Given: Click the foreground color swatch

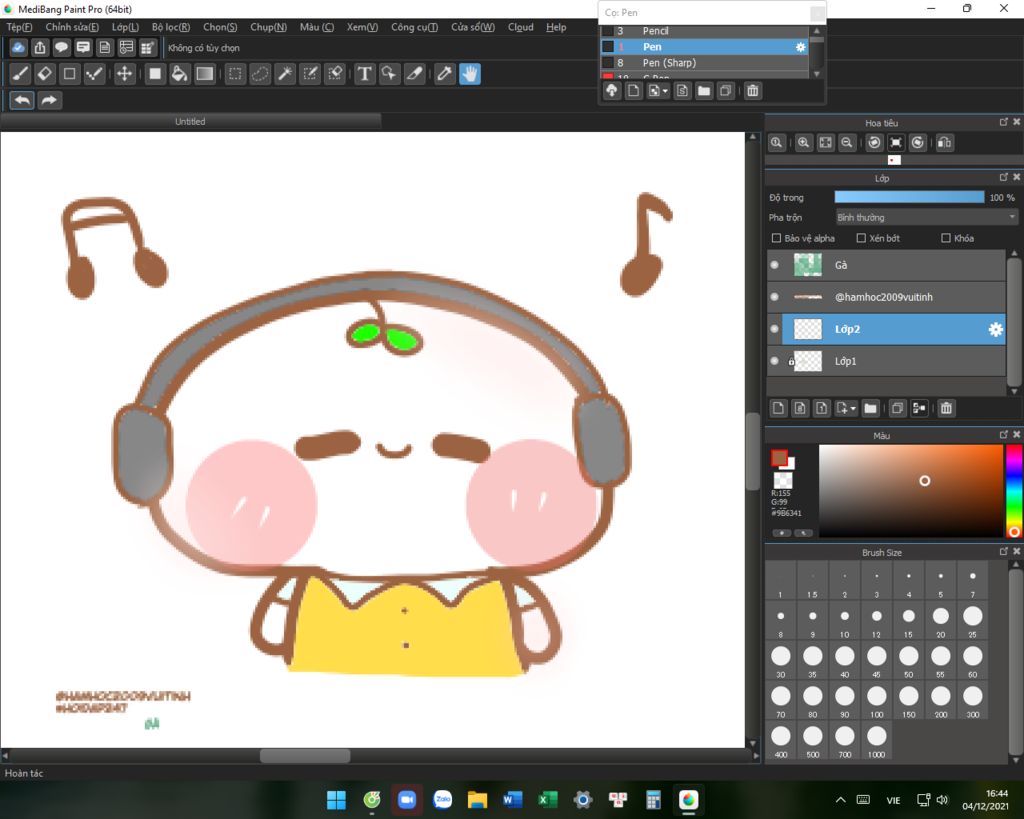Looking at the screenshot, I should [x=779, y=458].
